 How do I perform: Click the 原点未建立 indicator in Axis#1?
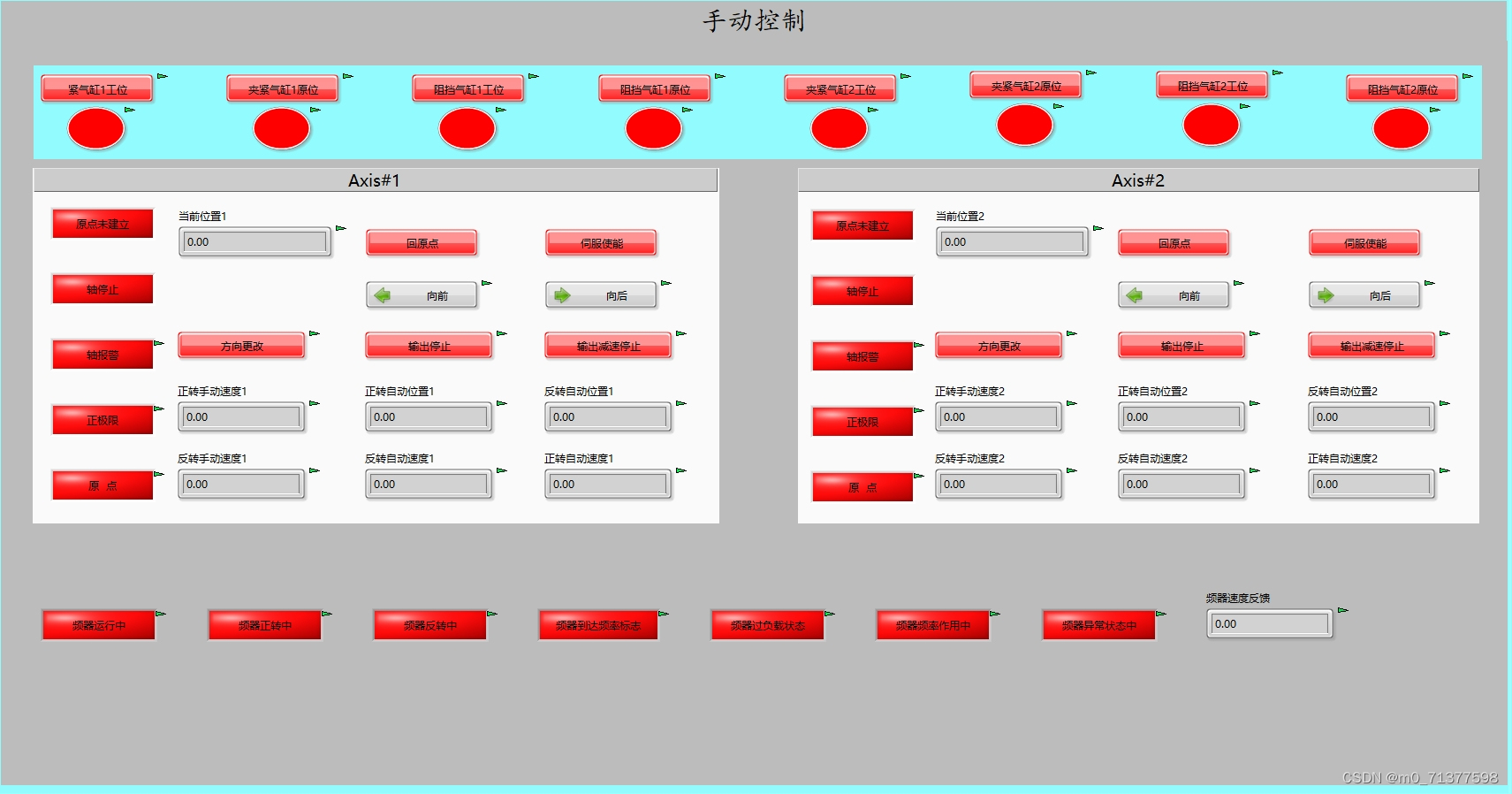(x=103, y=224)
